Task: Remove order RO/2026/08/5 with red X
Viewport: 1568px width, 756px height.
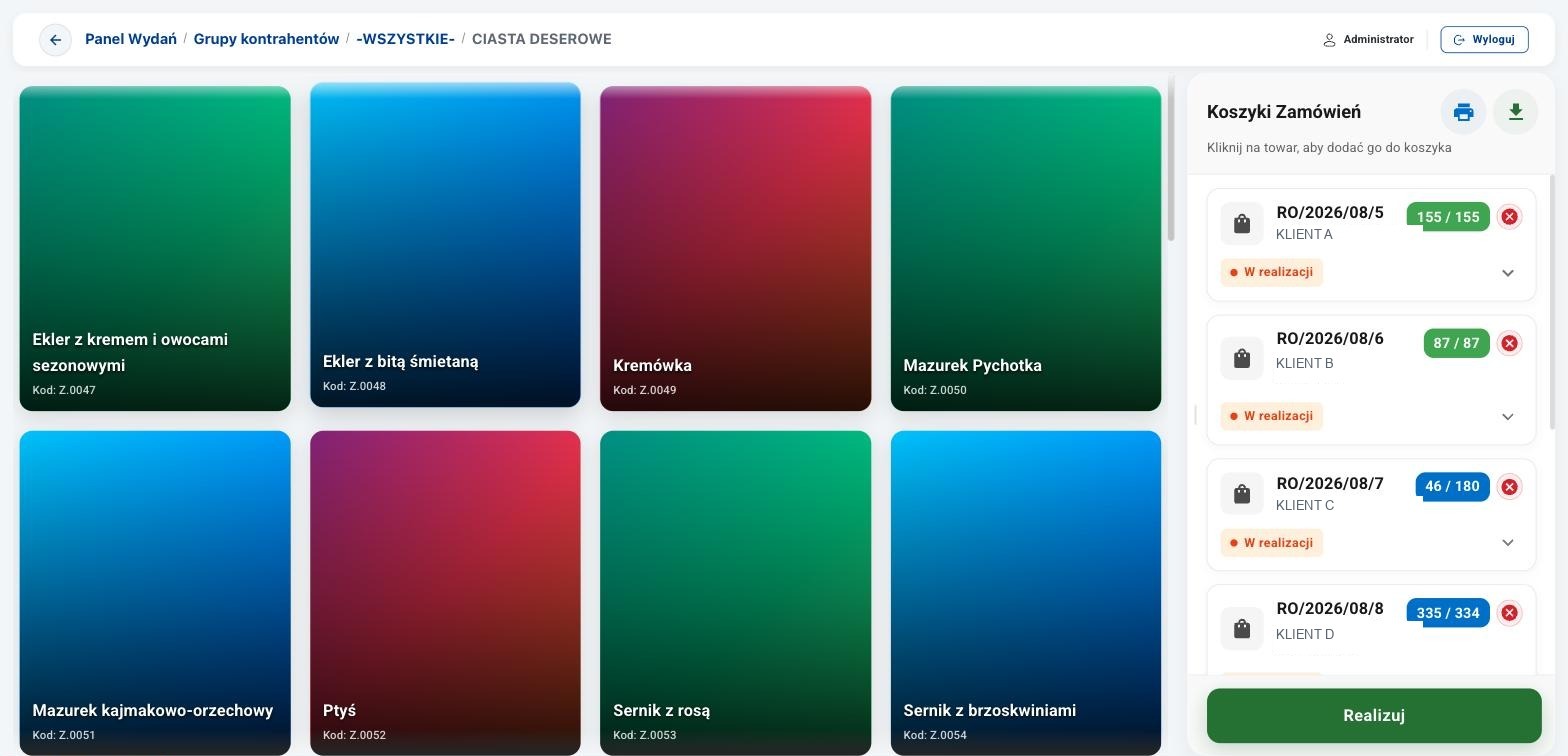Action: [x=1510, y=217]
